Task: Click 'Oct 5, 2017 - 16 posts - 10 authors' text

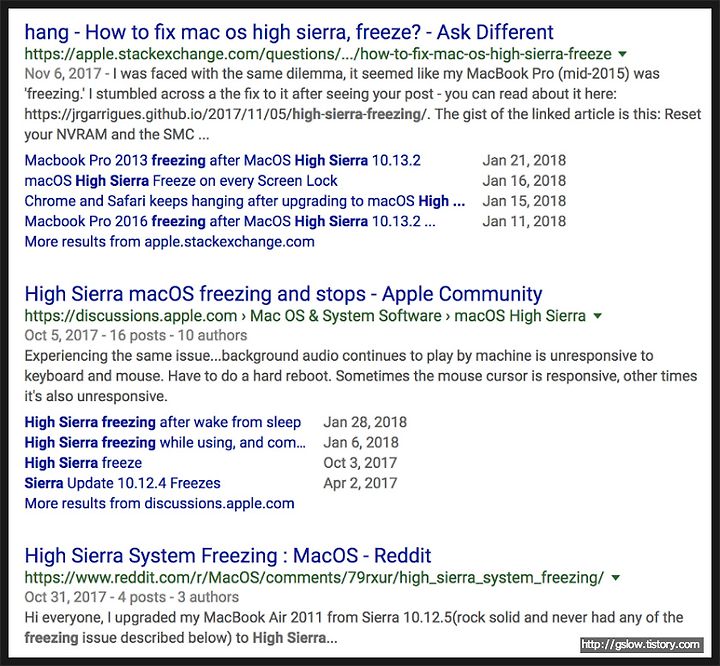Action: 136,335
